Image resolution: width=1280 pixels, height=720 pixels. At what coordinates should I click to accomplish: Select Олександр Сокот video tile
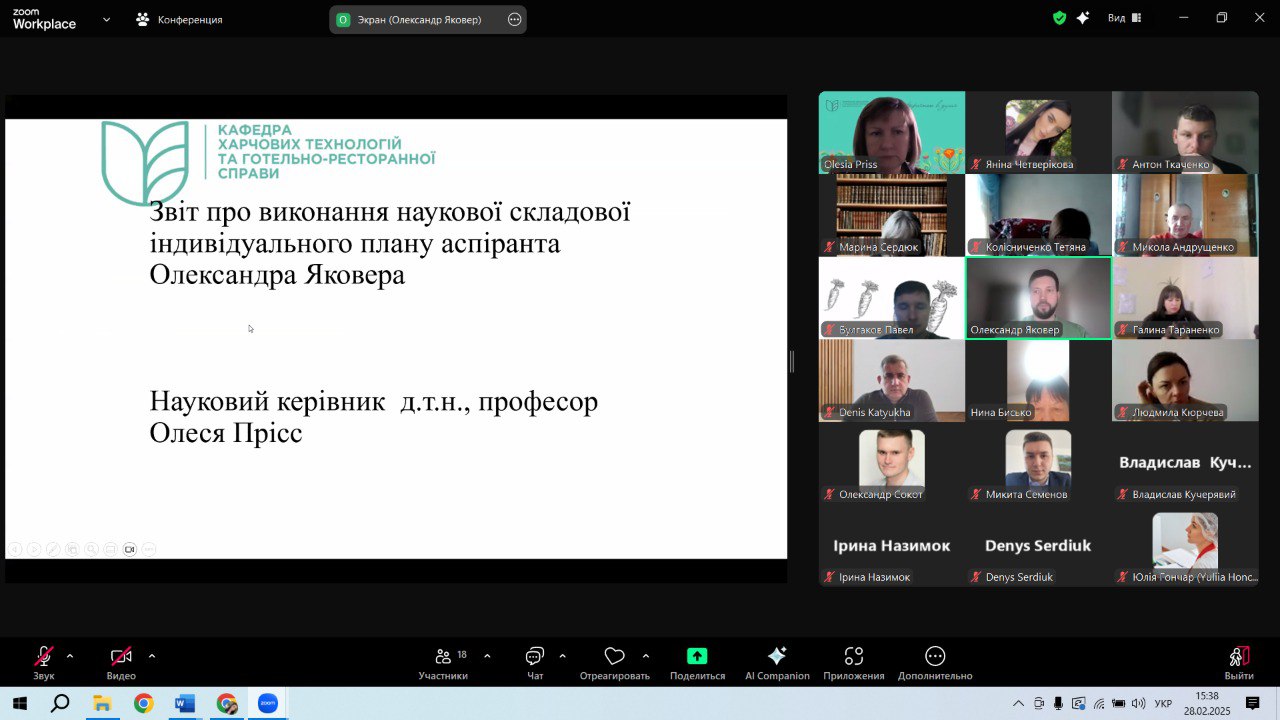tap(892, 463)
